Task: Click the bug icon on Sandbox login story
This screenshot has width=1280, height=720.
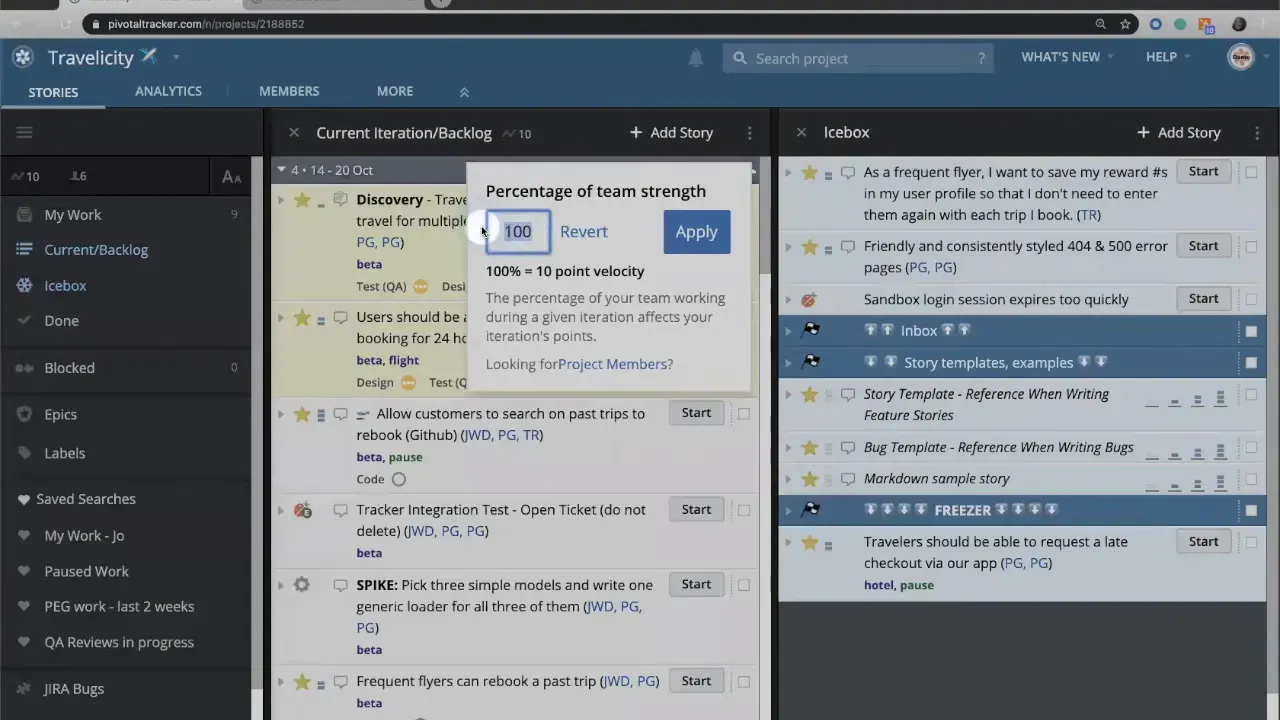Action: pyautogui.click(x=809, y=299)
